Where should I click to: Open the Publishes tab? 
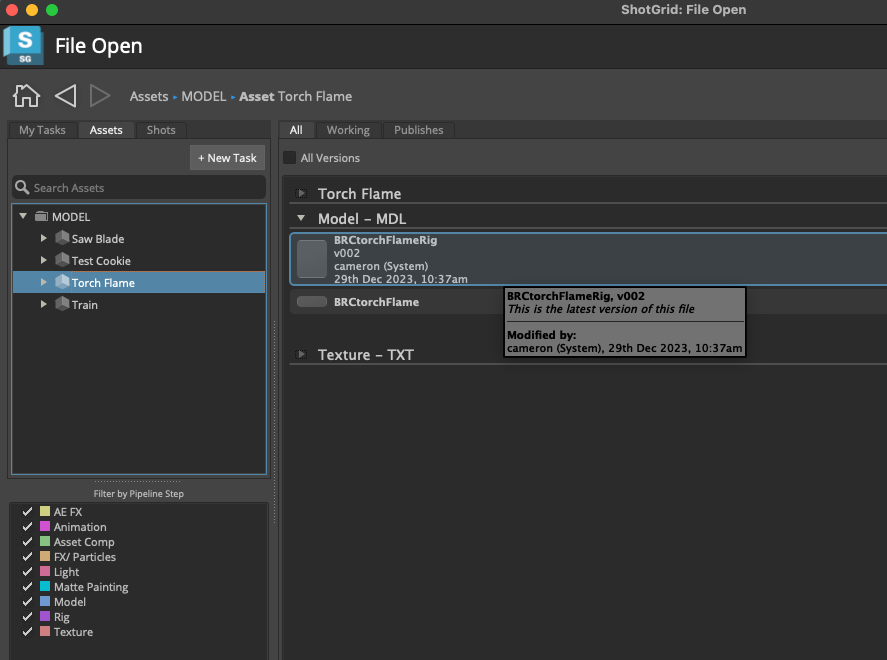(418, 130)
